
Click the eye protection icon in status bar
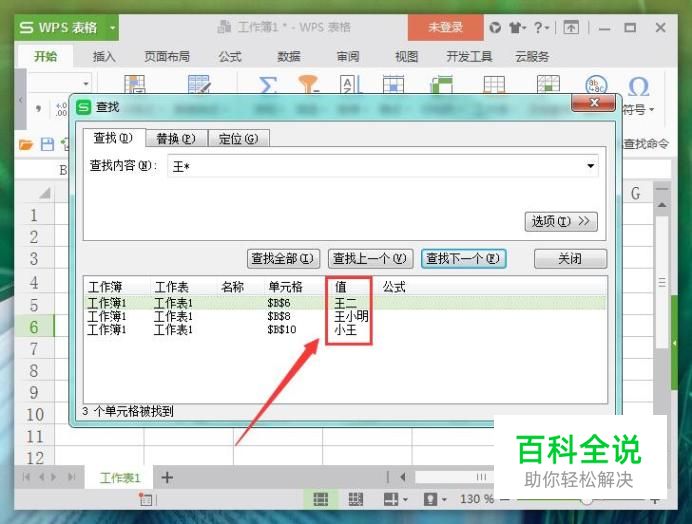[x=430, y=499]
